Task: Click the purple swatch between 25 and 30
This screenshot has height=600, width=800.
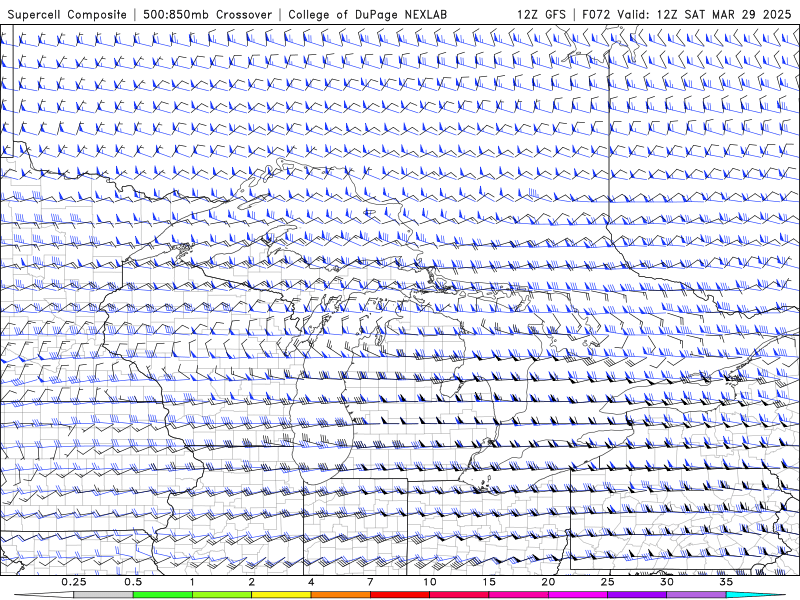Action: [x=637, y=595]
